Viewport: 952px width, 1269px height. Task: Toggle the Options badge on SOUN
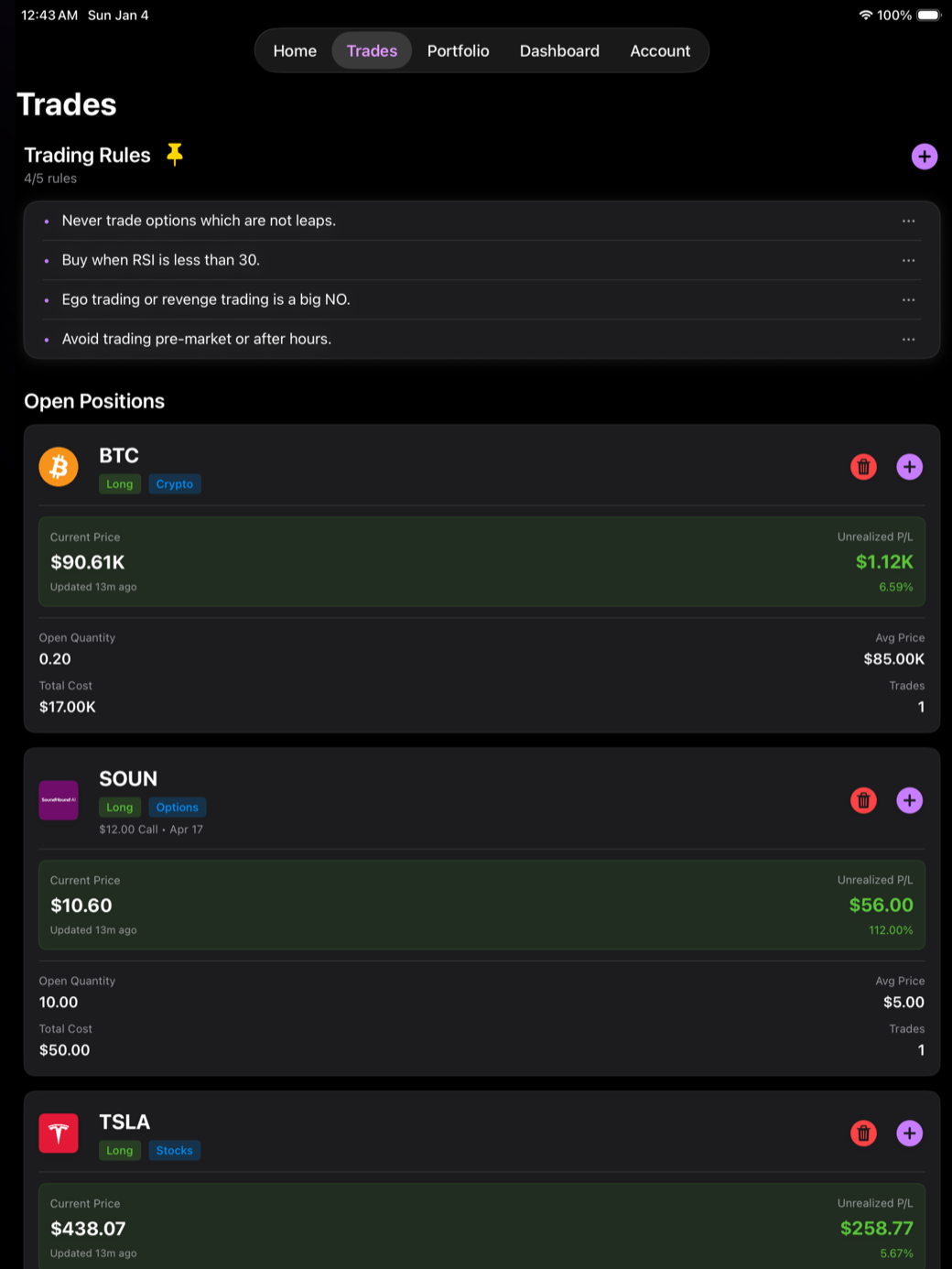pos(177,807)
